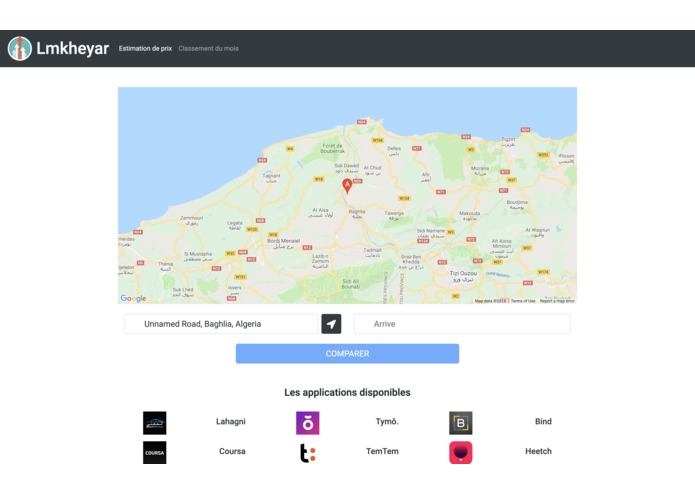This screenshot has height=494, width=695.
Task: Click the Lmkheyar logo icon
Action: pos(20,48)
